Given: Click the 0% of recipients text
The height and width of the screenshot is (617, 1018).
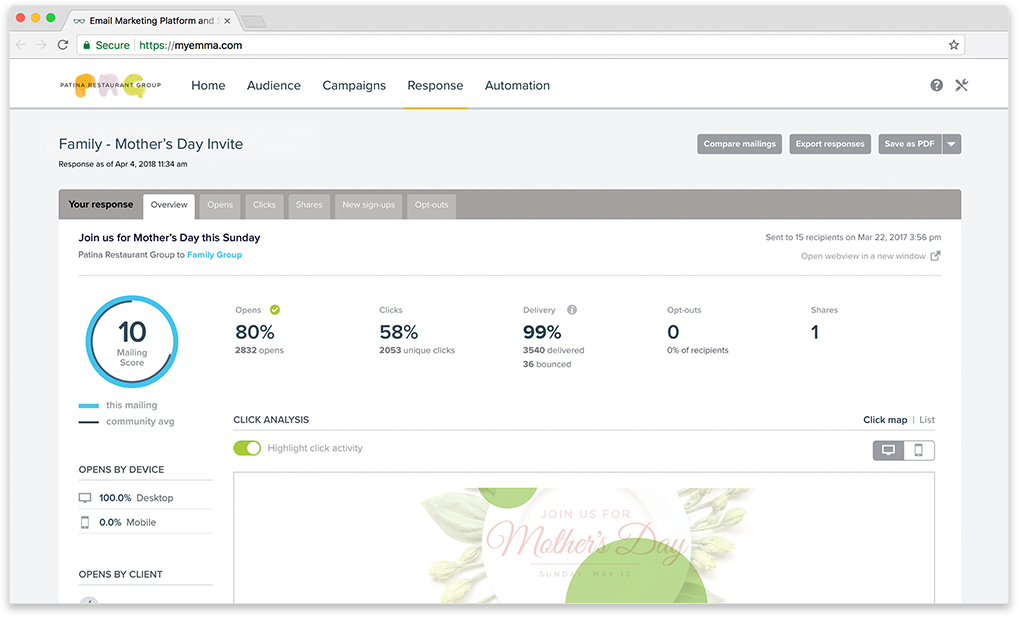Looking at the screenshot, I should tap(697, 350).
